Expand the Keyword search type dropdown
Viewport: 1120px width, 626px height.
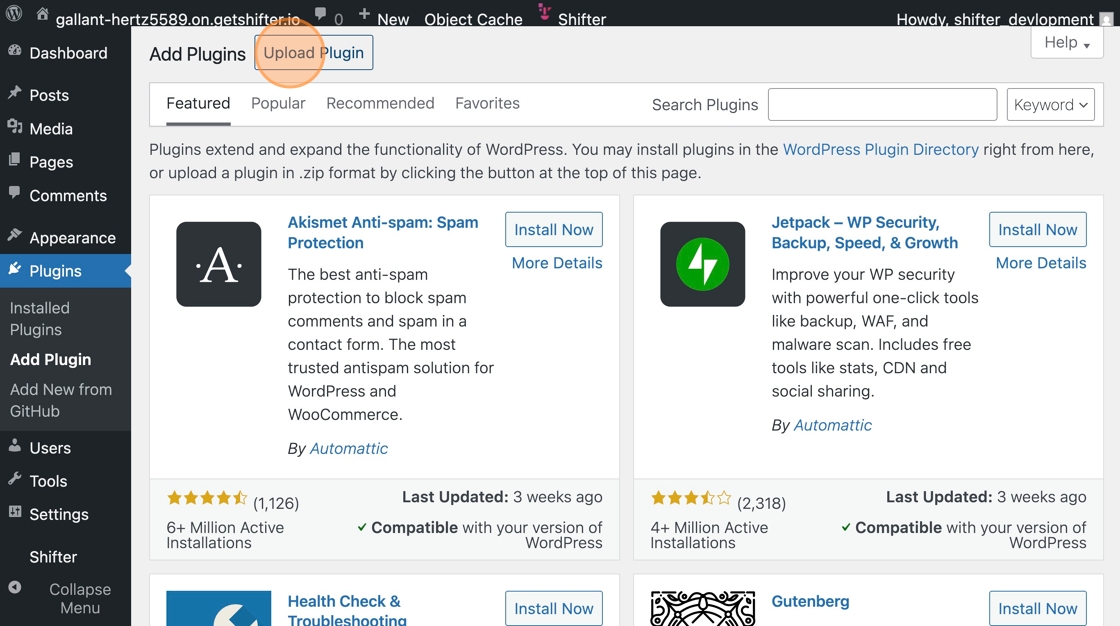click(1051, 105)
